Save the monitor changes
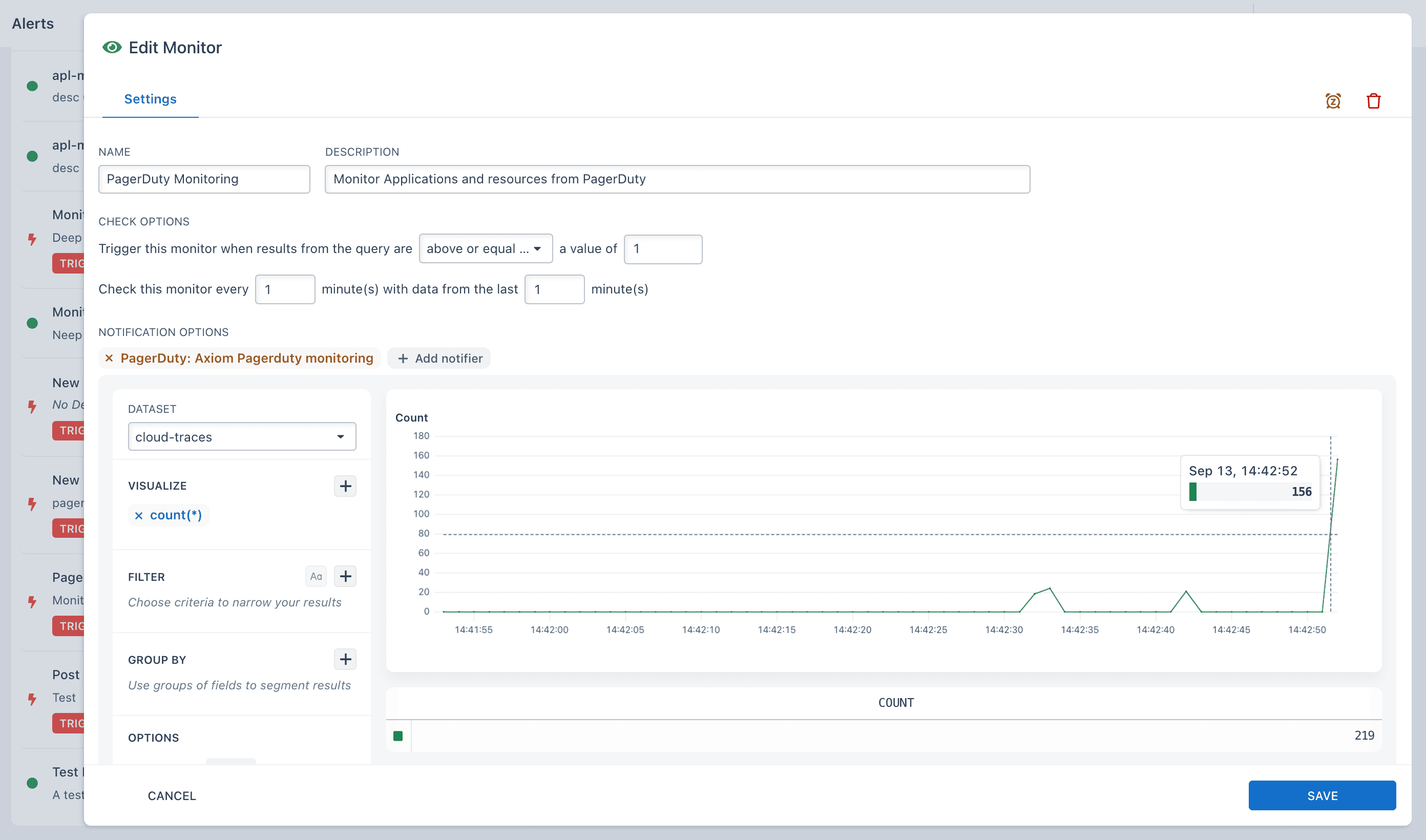This screenshot has width=1426, height=840. (1323, 795)
